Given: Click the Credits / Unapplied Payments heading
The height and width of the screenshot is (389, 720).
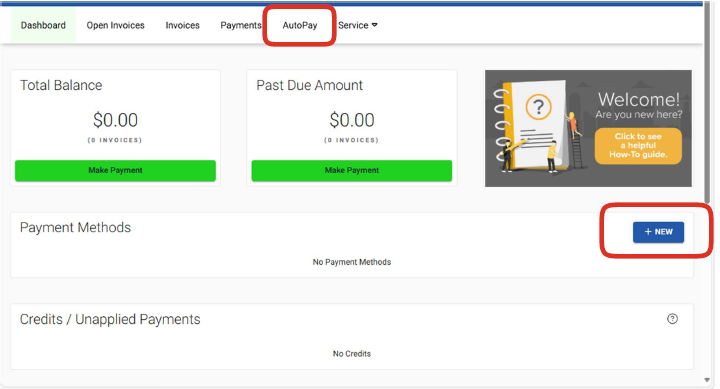Looking at the screenshot, I should [110, 319].
